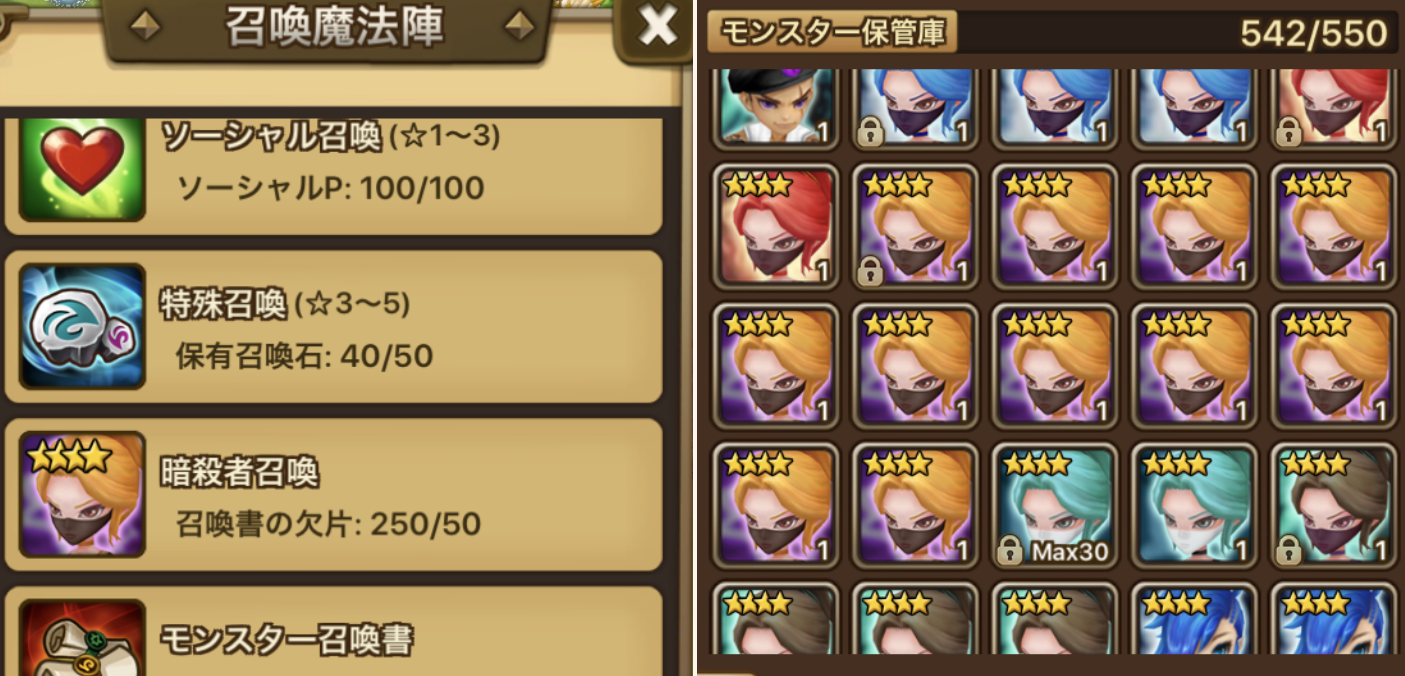Open the モンスター召喚書 summon row
This screenshot has width=1405, height=676.
pos(333,632)
